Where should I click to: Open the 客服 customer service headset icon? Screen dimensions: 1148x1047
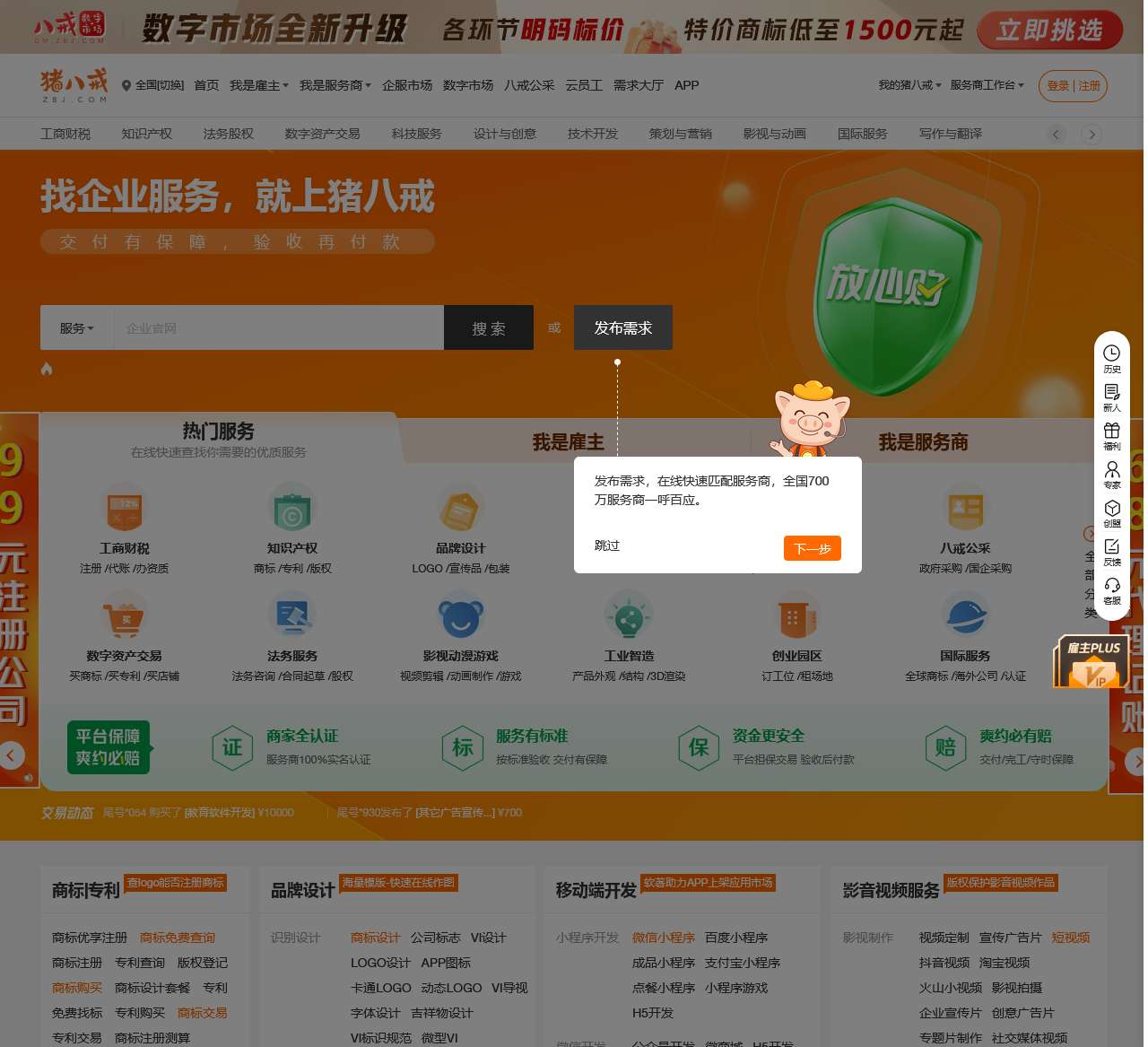(x=1111, y=590)
